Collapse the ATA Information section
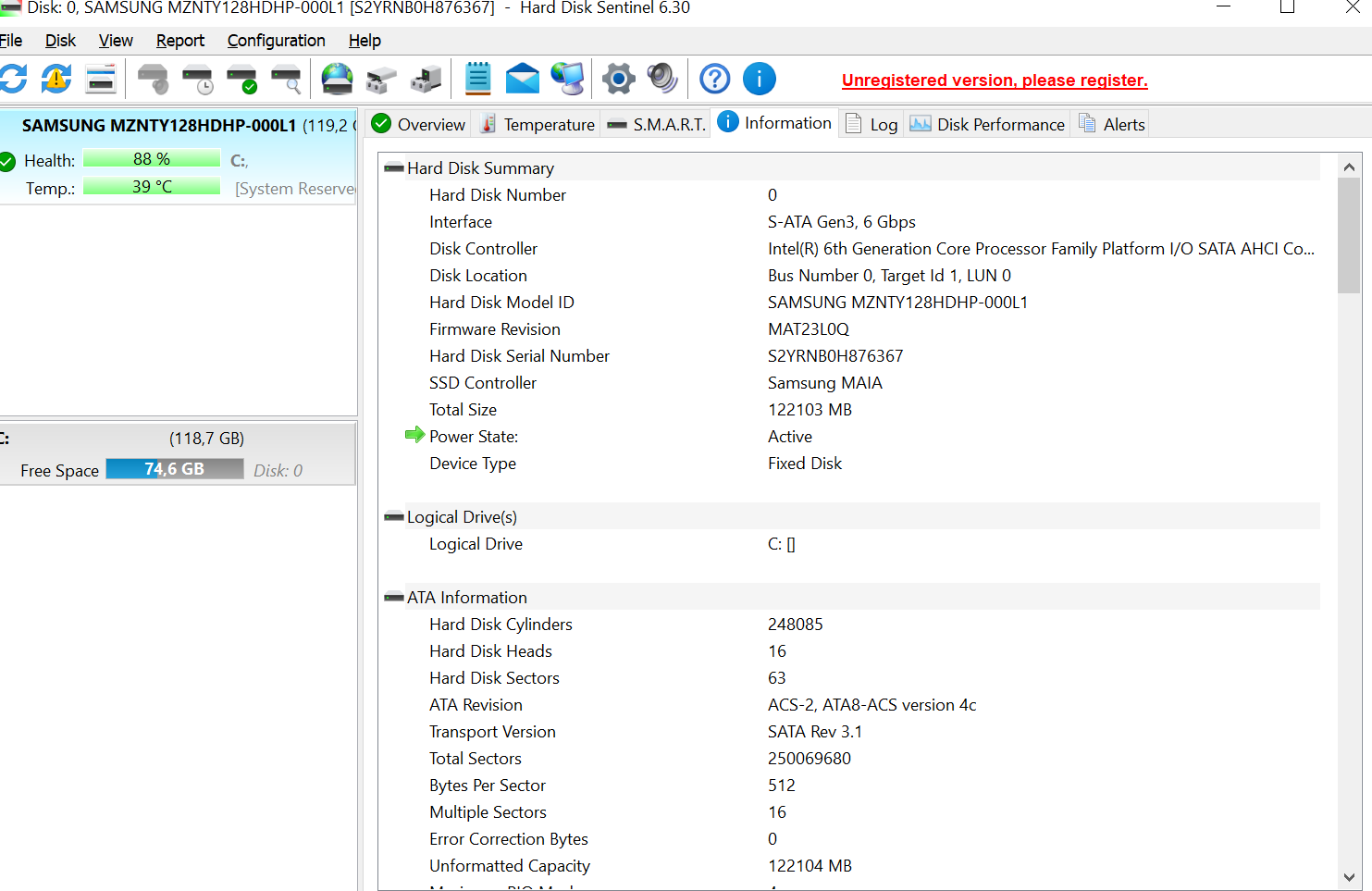The height and width of the screenshot is (891, 1372). point(394,598)
